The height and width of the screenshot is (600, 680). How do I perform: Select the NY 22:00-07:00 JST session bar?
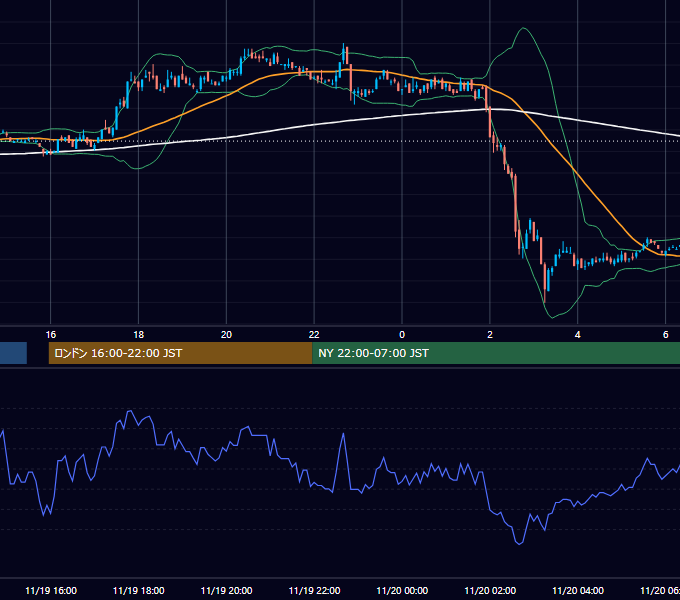(496, 353)
